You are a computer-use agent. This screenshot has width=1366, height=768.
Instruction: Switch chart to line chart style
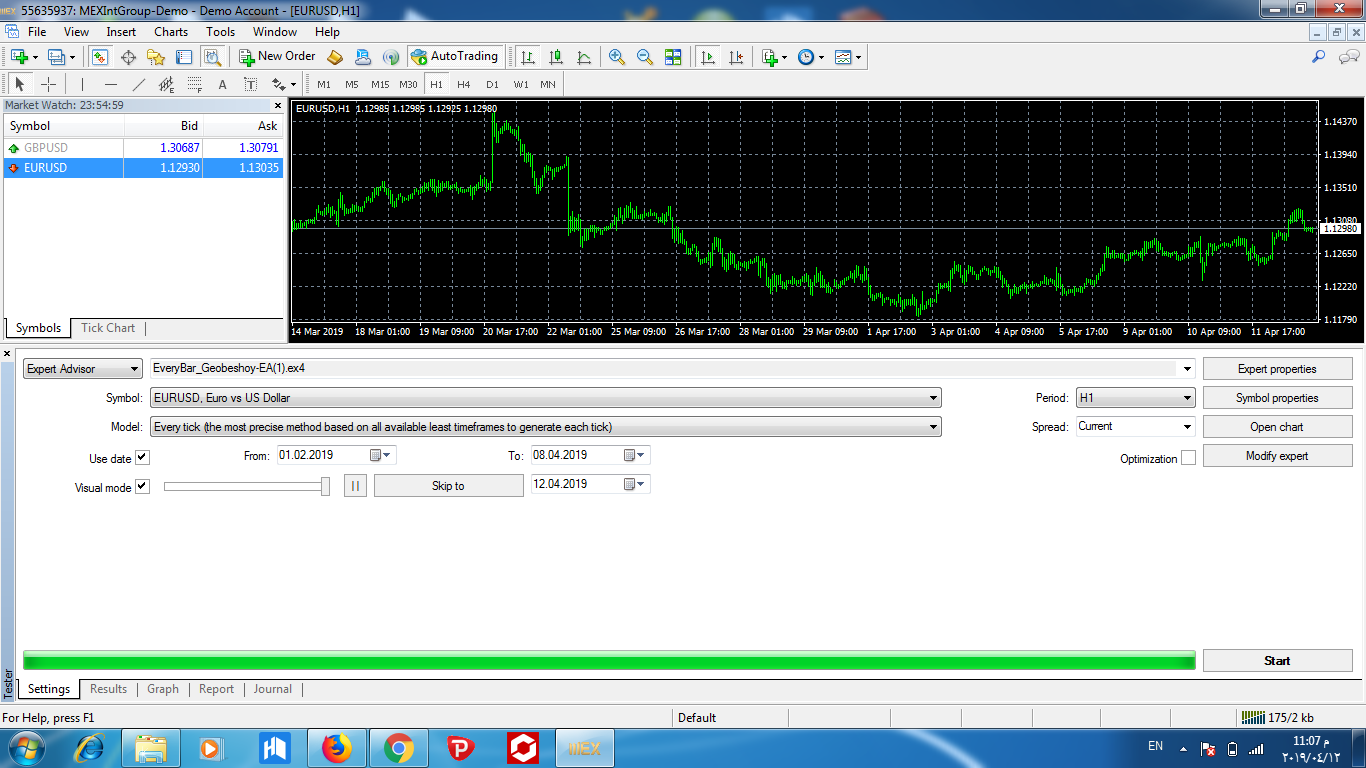pos(584,57)
